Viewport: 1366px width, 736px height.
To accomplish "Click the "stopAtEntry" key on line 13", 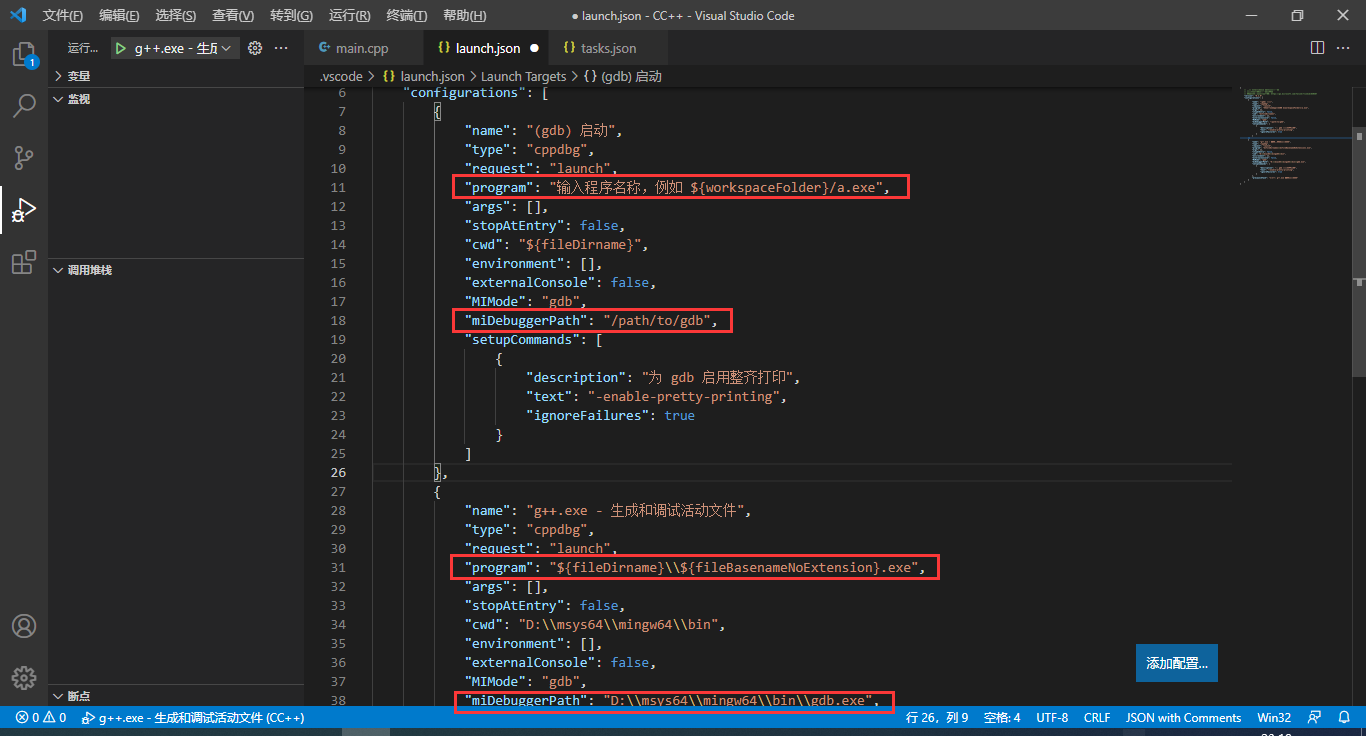I will [514, 225].
